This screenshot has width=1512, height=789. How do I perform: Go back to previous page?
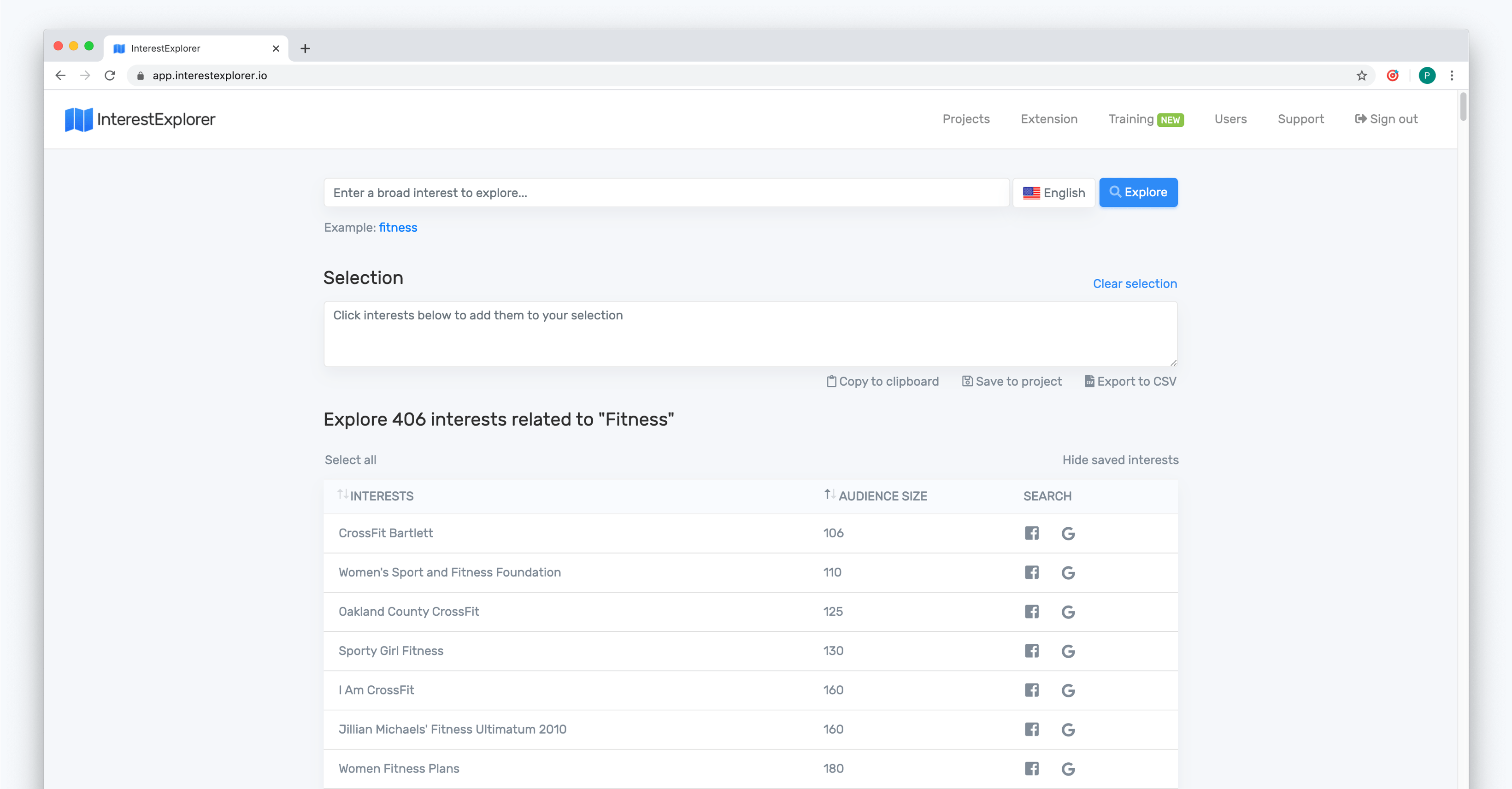(60, 76)
